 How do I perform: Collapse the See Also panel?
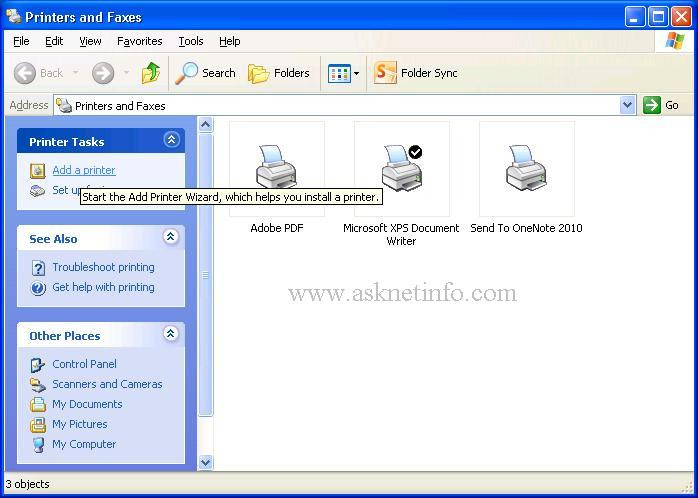[170, 237]
